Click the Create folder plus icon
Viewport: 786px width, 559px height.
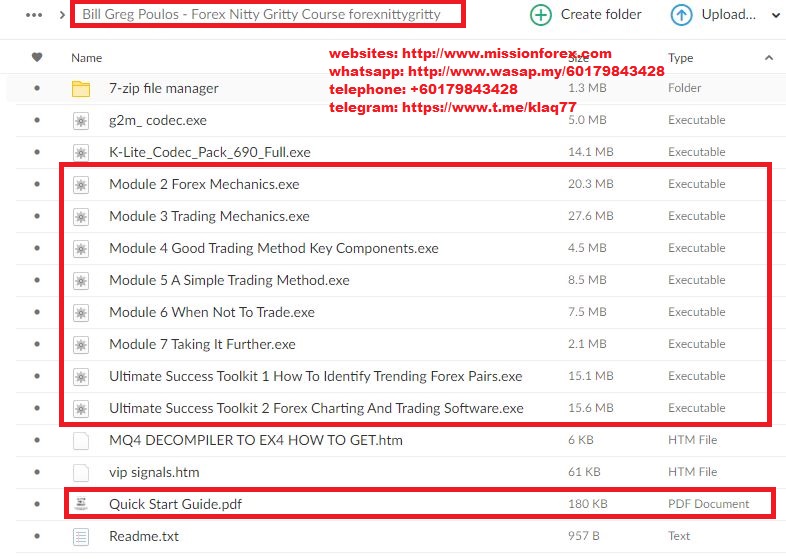pos(540,15)
